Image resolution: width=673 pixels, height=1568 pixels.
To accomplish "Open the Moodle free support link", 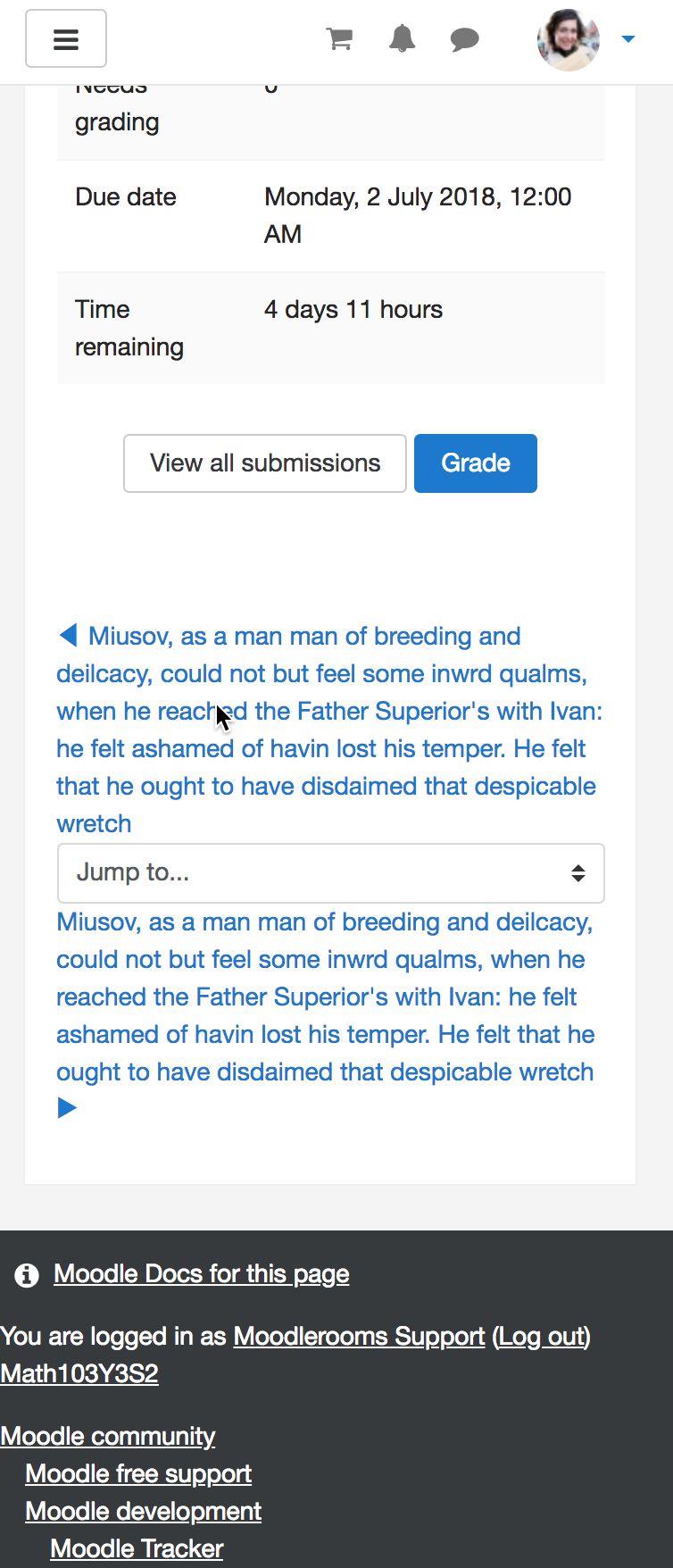I will pos(138,1474).
